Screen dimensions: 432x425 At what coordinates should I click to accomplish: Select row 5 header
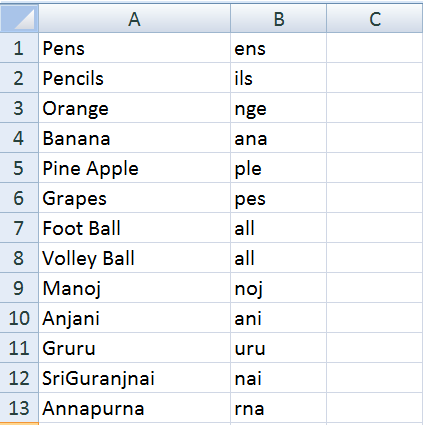[19, 168]
